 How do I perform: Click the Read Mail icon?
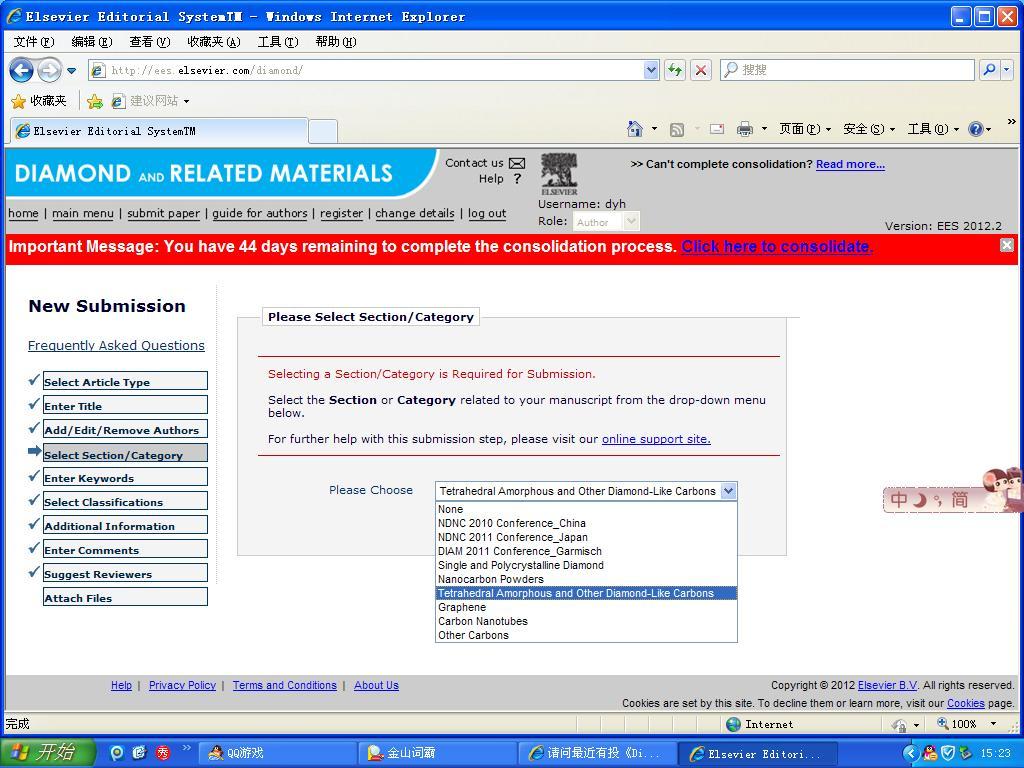coord(717,129)
